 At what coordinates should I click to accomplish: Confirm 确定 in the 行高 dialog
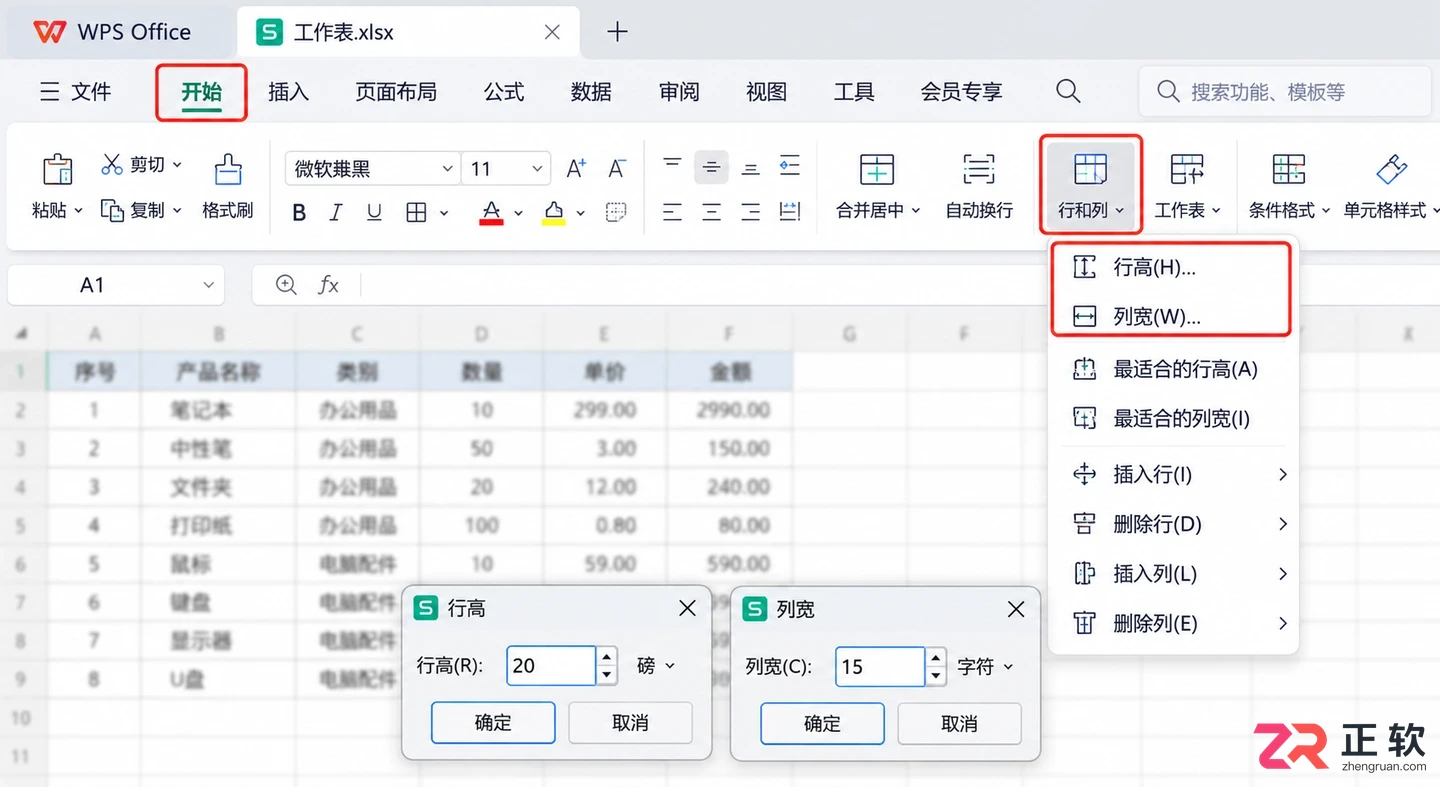493,723
